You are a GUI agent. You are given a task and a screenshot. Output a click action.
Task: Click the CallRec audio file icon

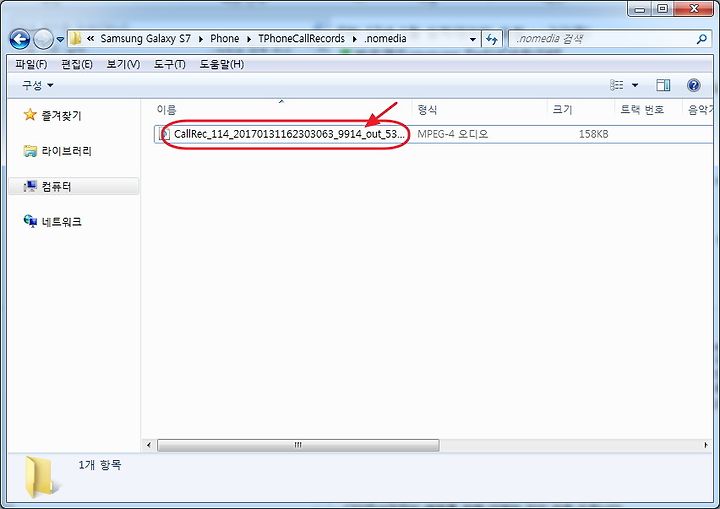[x=164, y=134]
